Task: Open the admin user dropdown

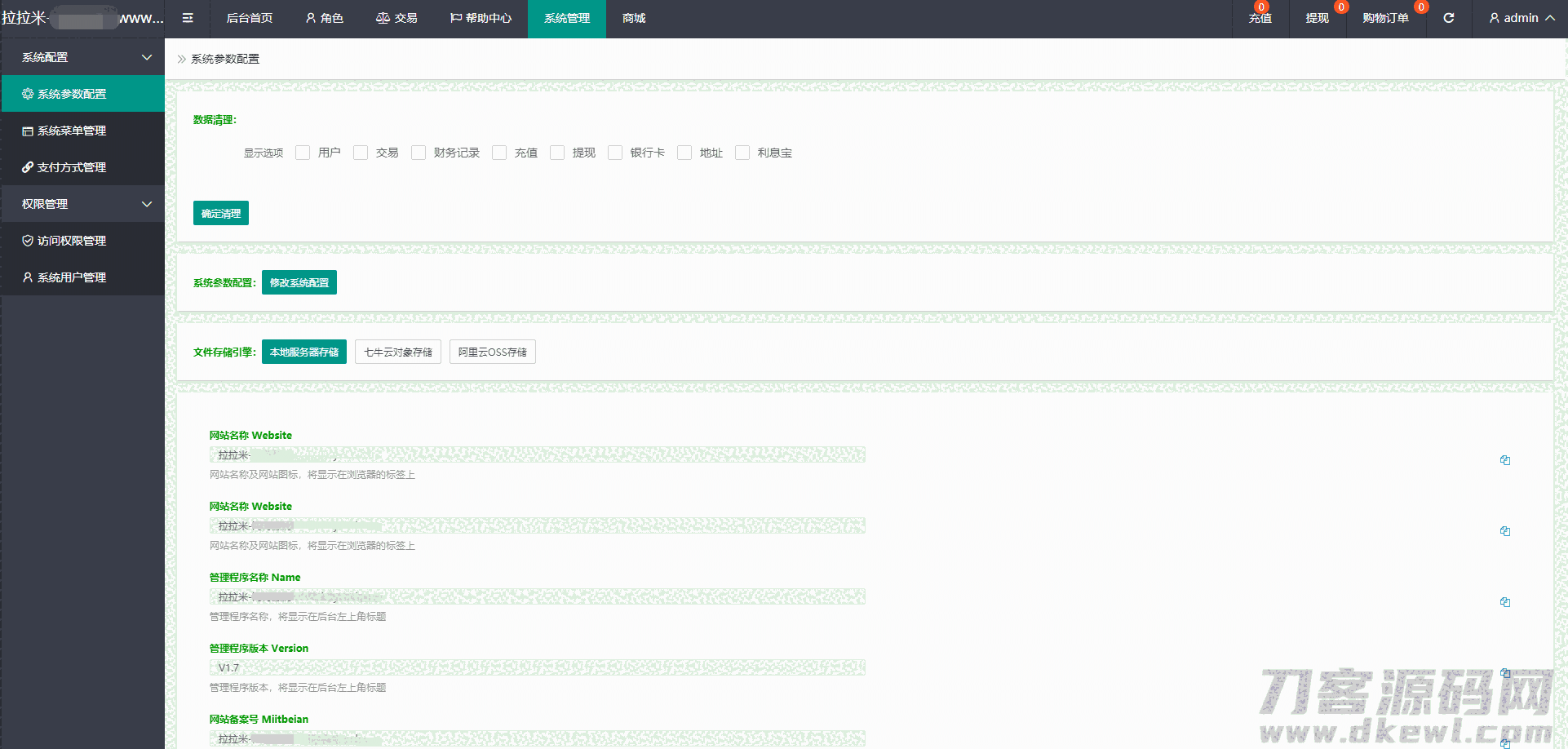Action: pos(1521,18)
